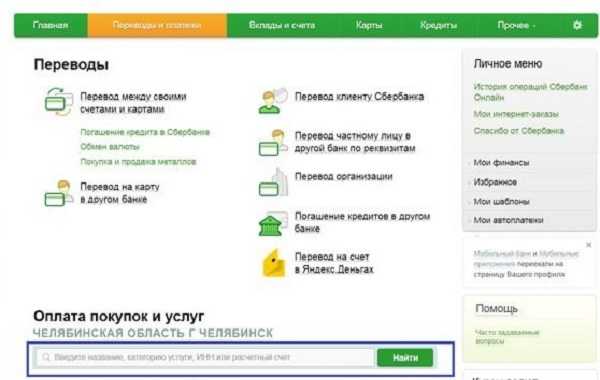Click the Перевод клиенту Сбербанка icon
Screen dimensions: 600x380
273,101
